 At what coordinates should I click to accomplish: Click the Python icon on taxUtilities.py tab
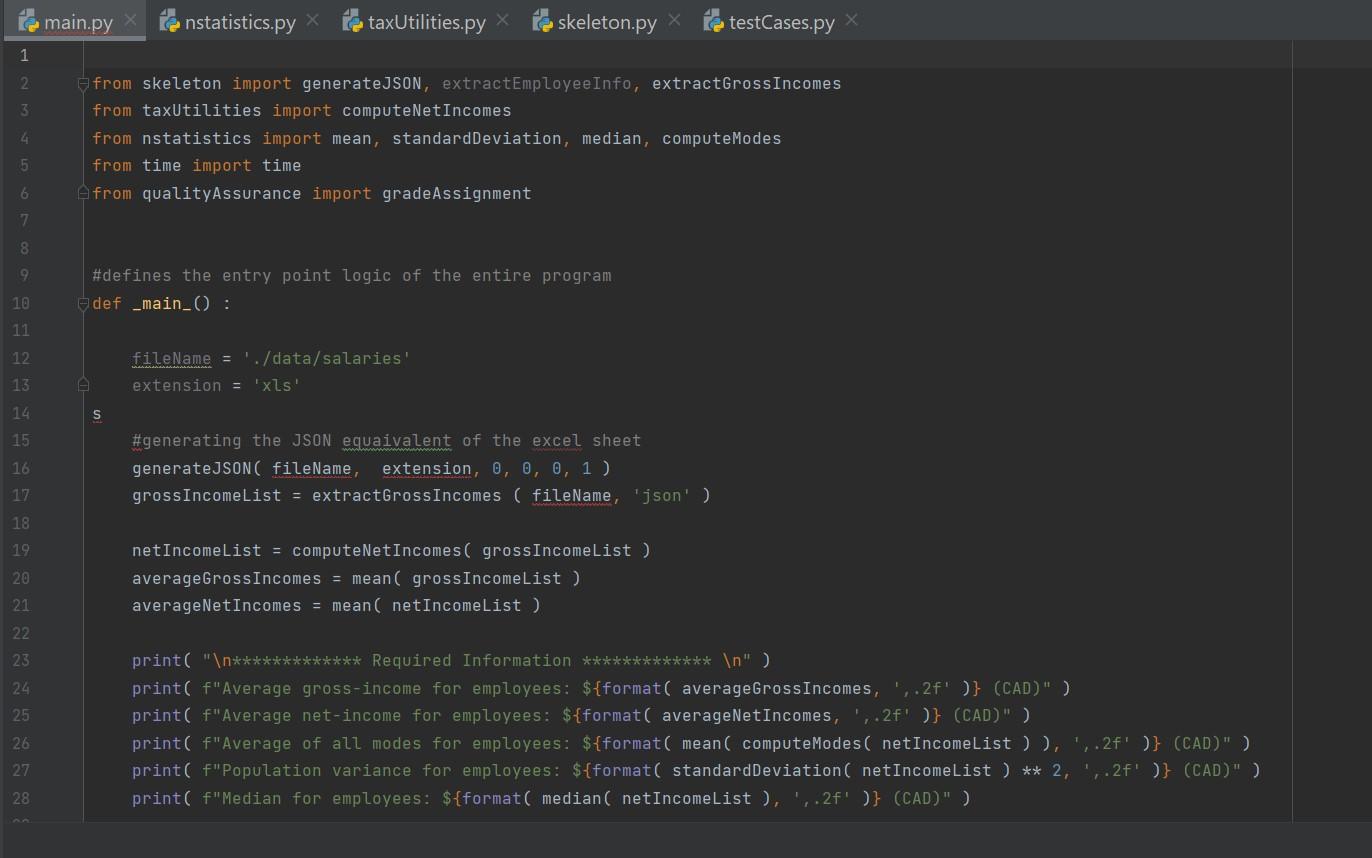pos(352,21)
